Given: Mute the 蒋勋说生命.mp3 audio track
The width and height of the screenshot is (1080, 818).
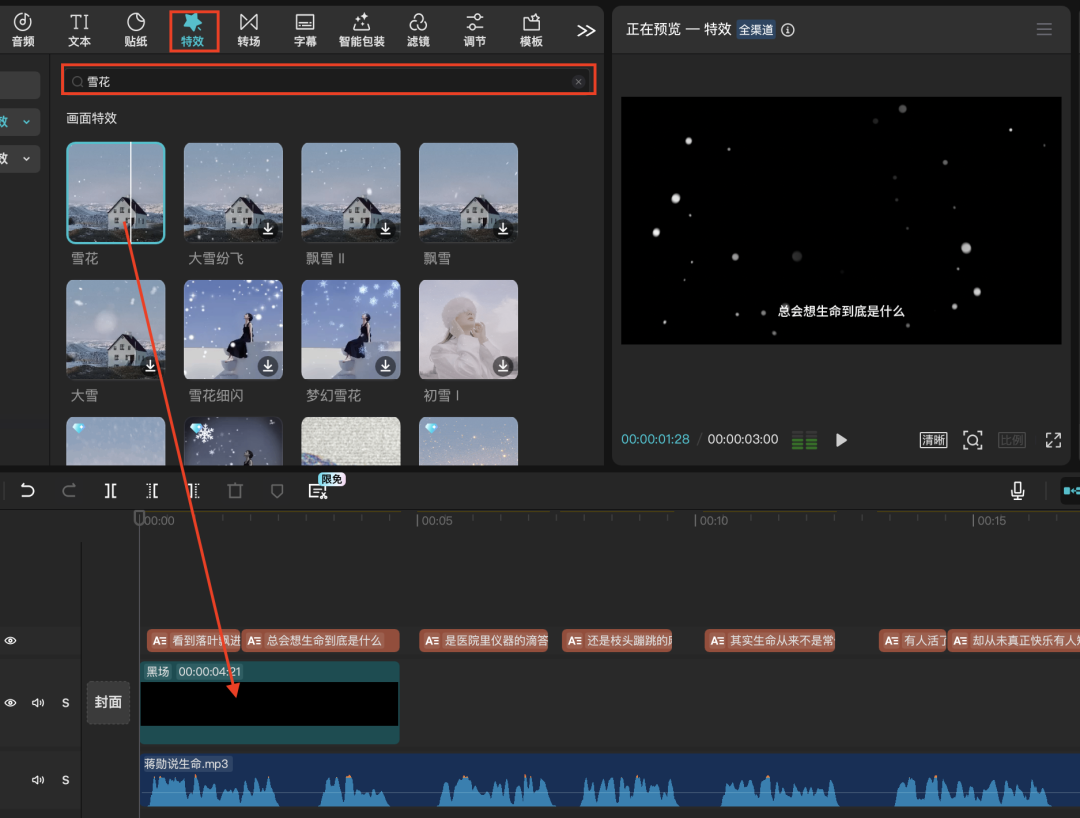Looking at the screenshot, I should click(38, 780).
